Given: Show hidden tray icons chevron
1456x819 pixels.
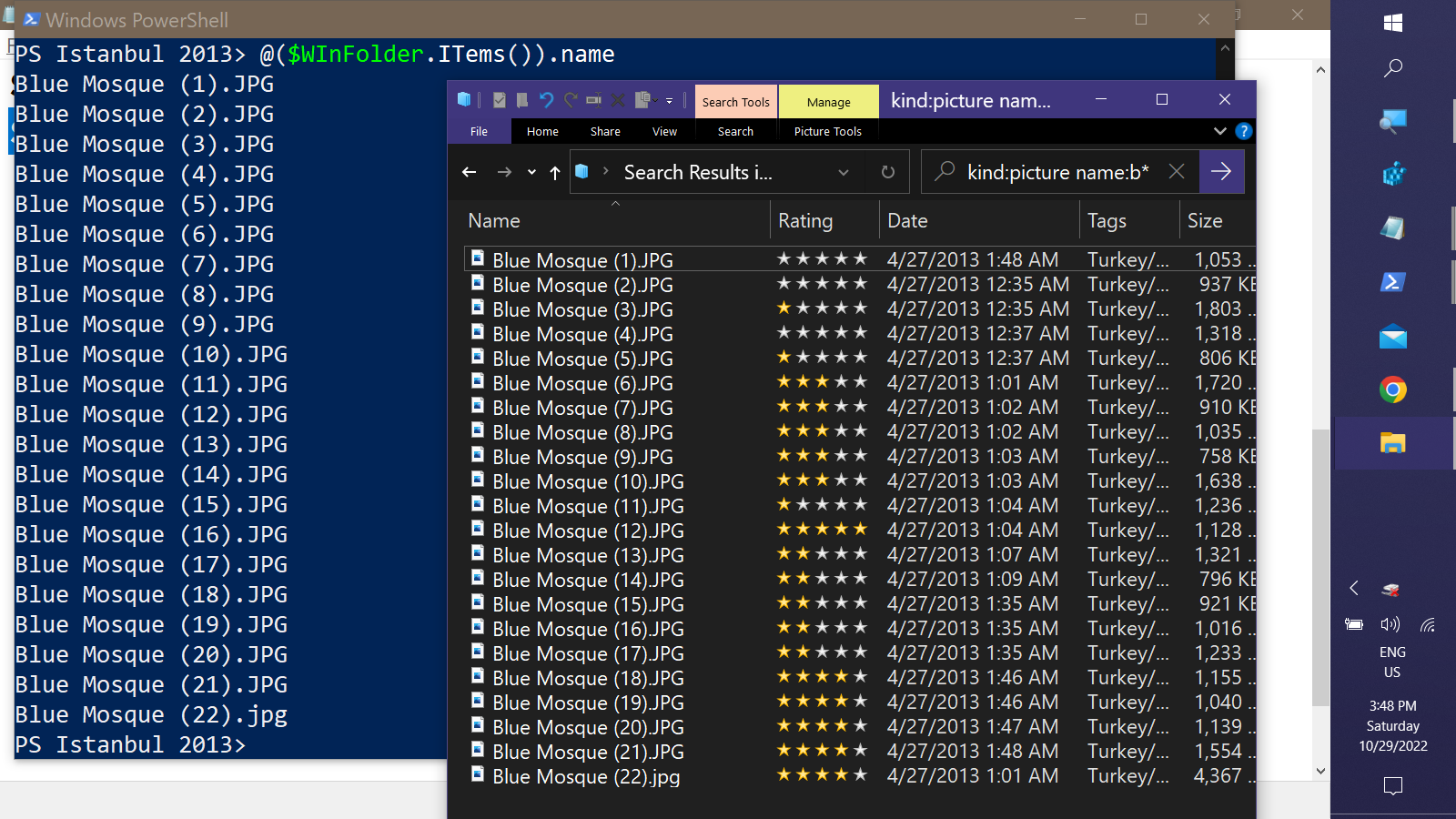Looking at the screenshot, I should click(x=1354, y=588).
